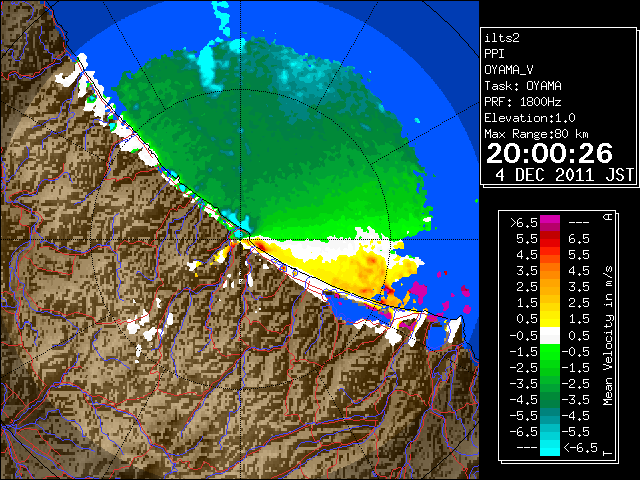Click the white band in velocity color scale

point(550,335)
